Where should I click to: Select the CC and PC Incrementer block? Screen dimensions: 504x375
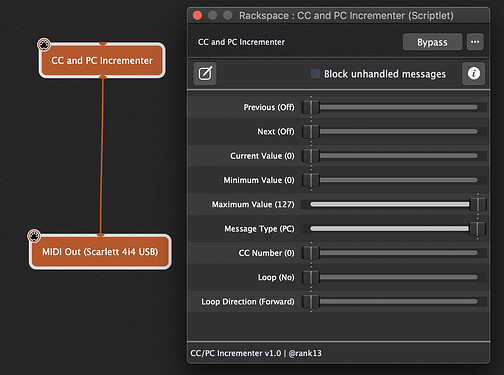click(102, 60)
